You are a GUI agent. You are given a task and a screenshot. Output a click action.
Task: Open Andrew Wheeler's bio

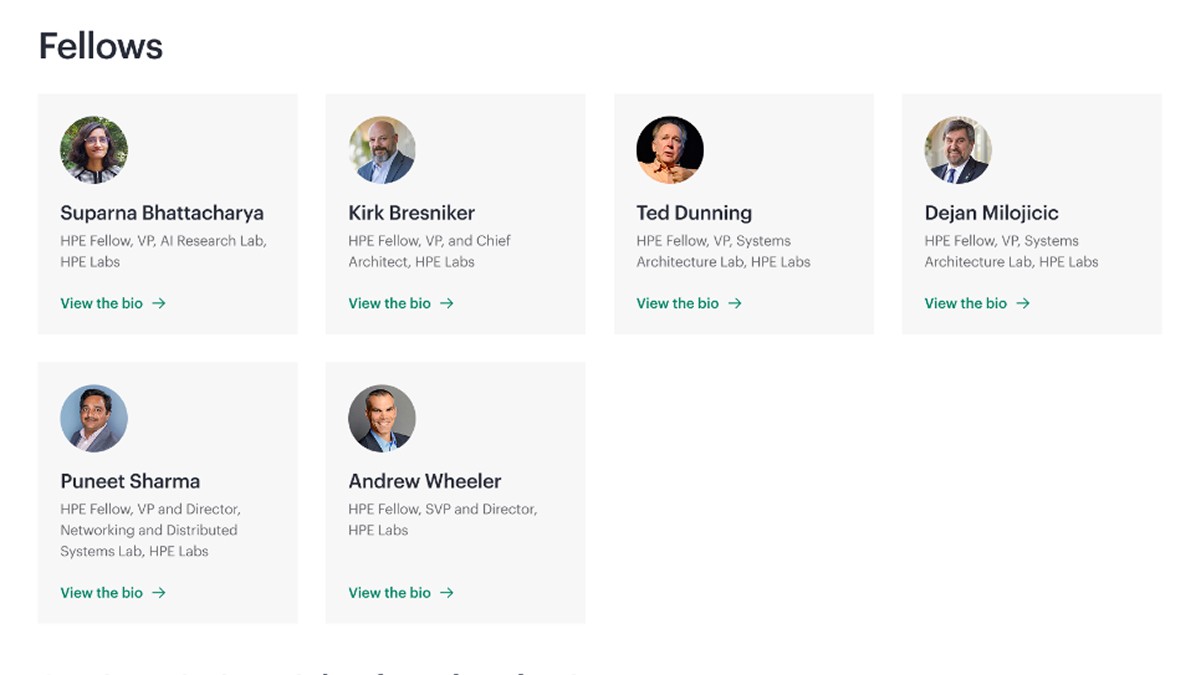(x=389, y=592)
